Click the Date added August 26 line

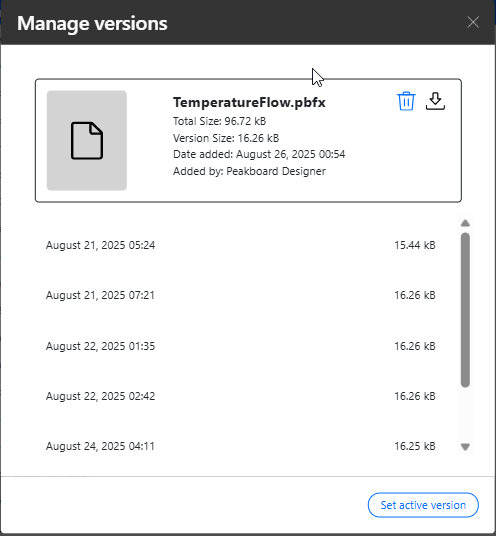point(259,154)
